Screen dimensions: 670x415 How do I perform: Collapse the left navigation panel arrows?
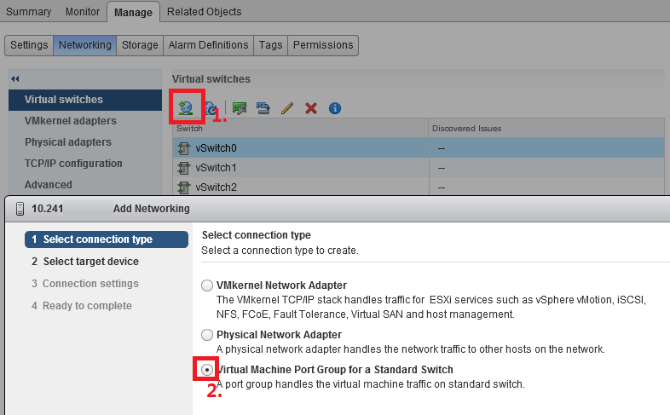(15, 78)
